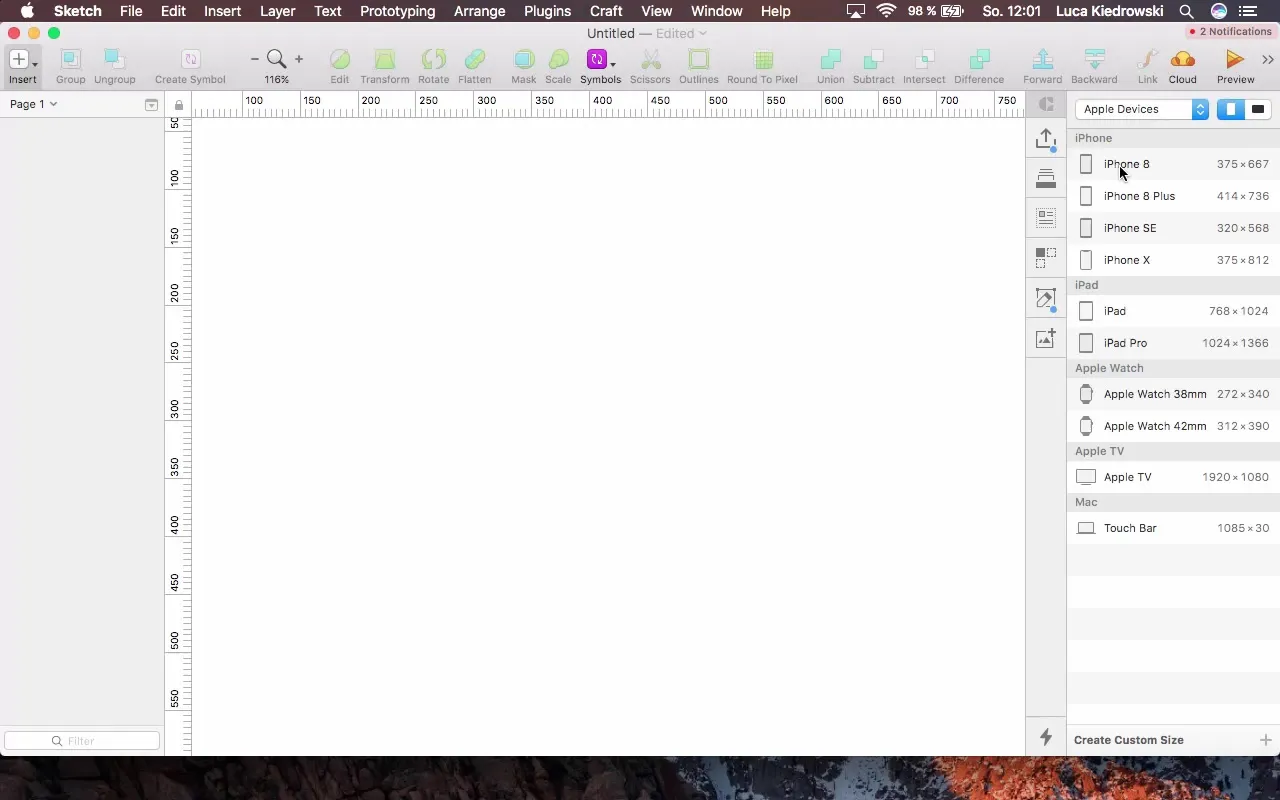Click Round To Pixel icon

pyautogui.click(x=763, y=60)
